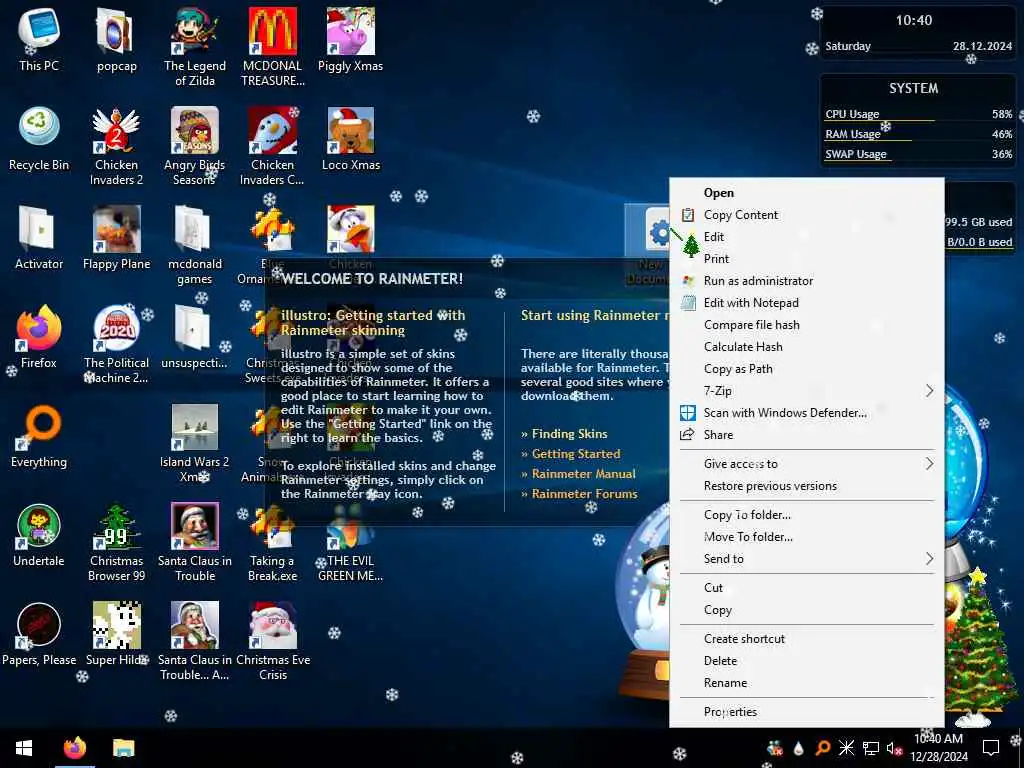Choose Compare file hash
The image size is (1024, 768).
[x=807, y=325]
